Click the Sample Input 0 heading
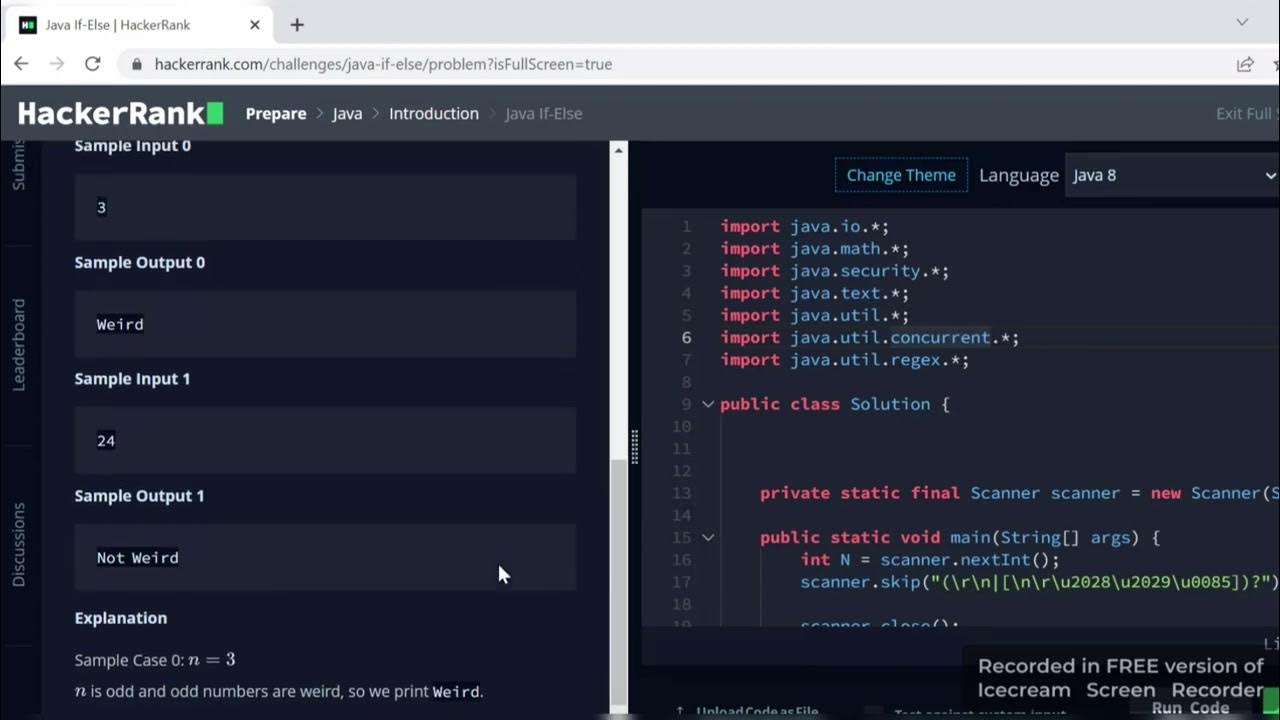 click(132, 146)
